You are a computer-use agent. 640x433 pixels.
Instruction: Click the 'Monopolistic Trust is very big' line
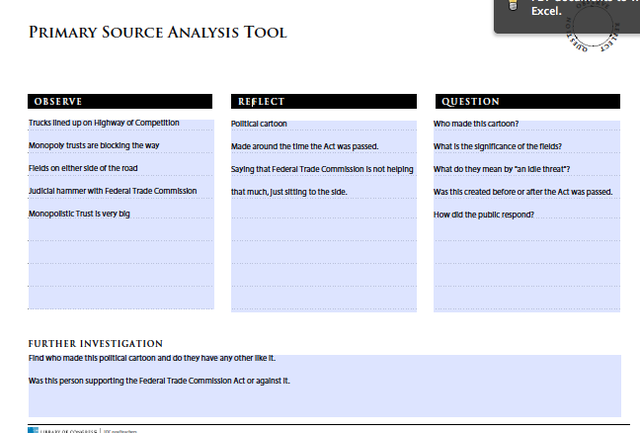pyautogui.click(x=79, y=214)
